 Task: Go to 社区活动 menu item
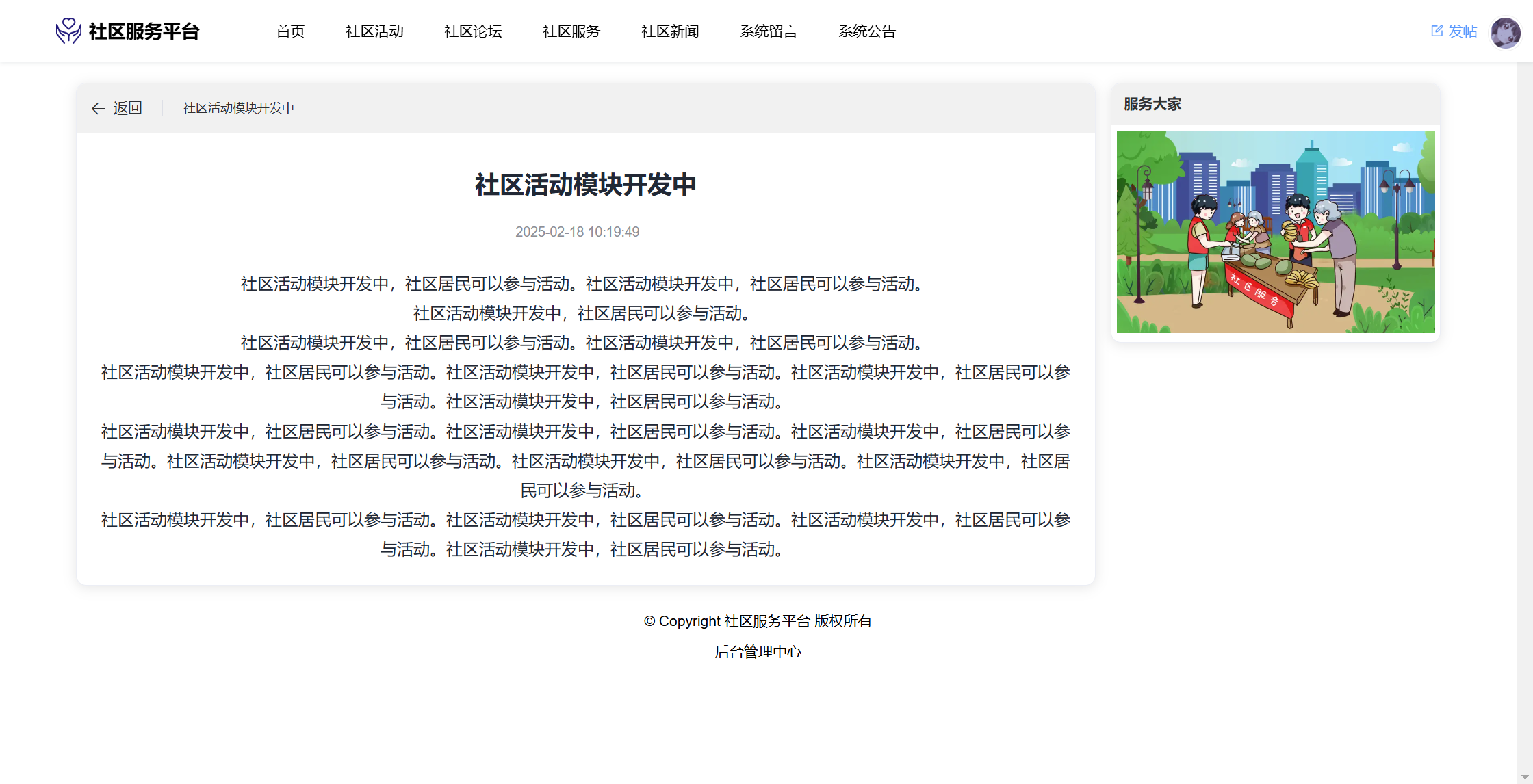pos(374,31)
